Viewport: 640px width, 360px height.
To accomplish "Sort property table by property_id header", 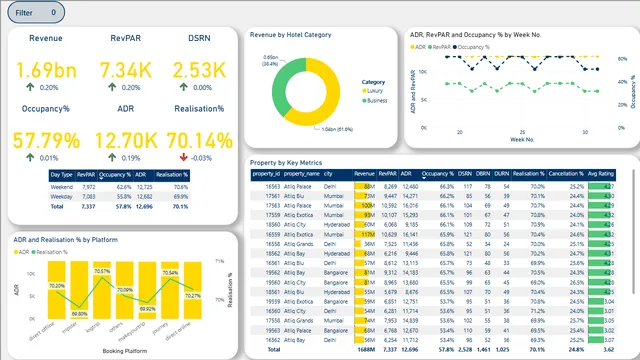I will 266,174.
